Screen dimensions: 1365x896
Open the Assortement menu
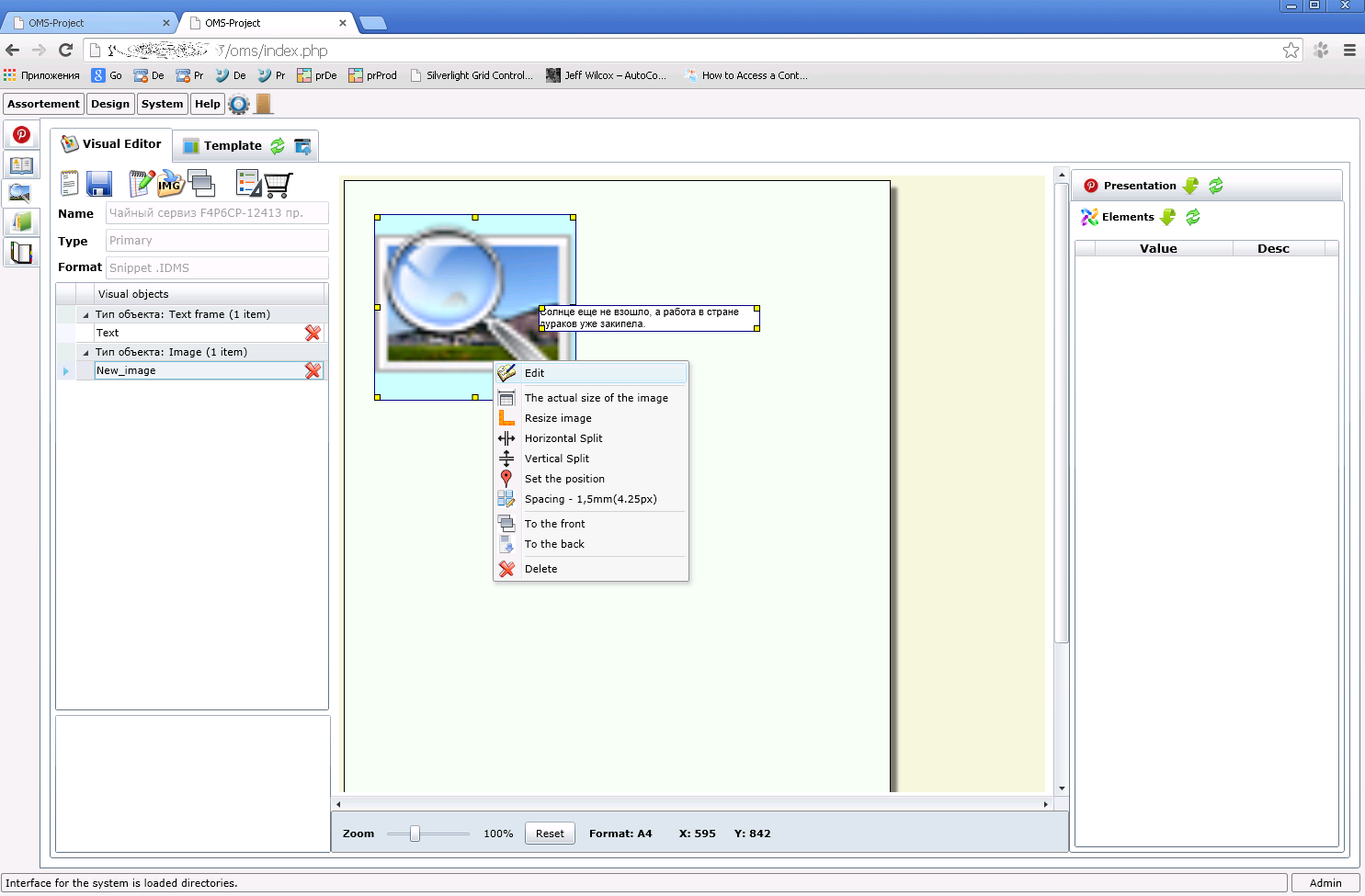43,104
